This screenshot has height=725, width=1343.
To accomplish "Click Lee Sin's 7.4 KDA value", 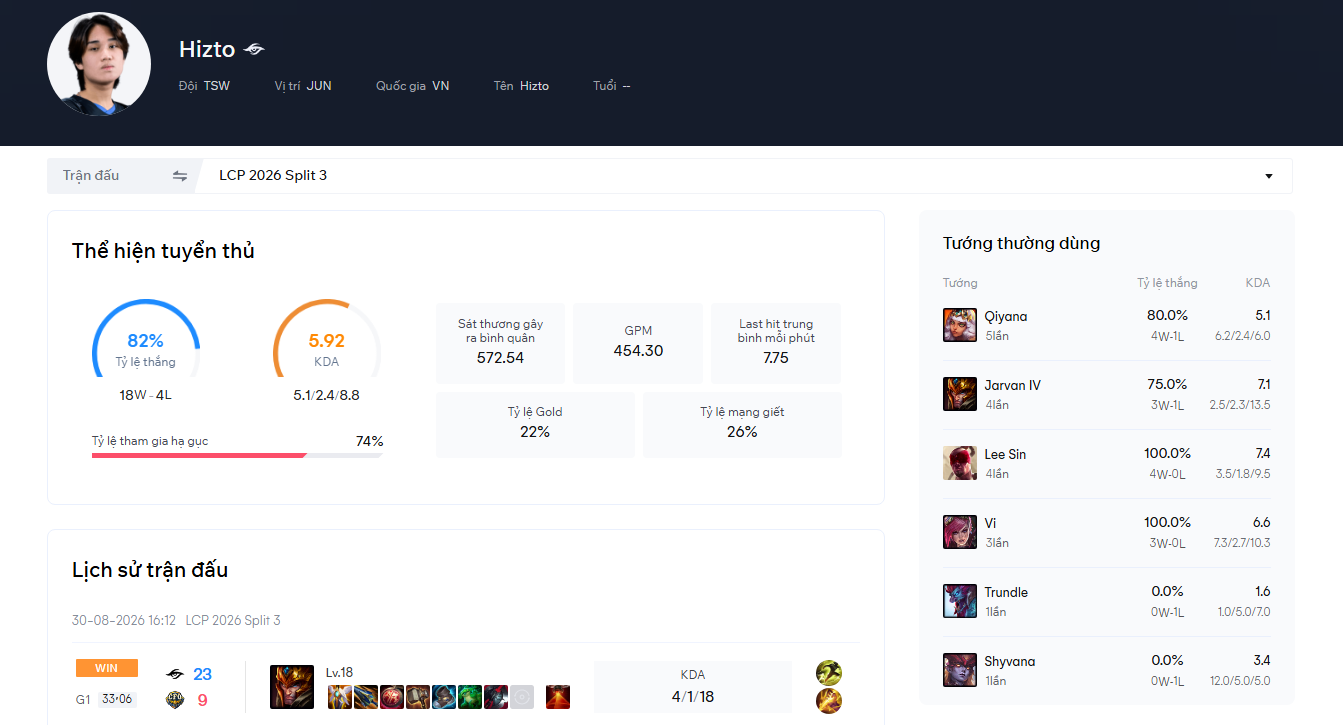I will [1263, 454].
